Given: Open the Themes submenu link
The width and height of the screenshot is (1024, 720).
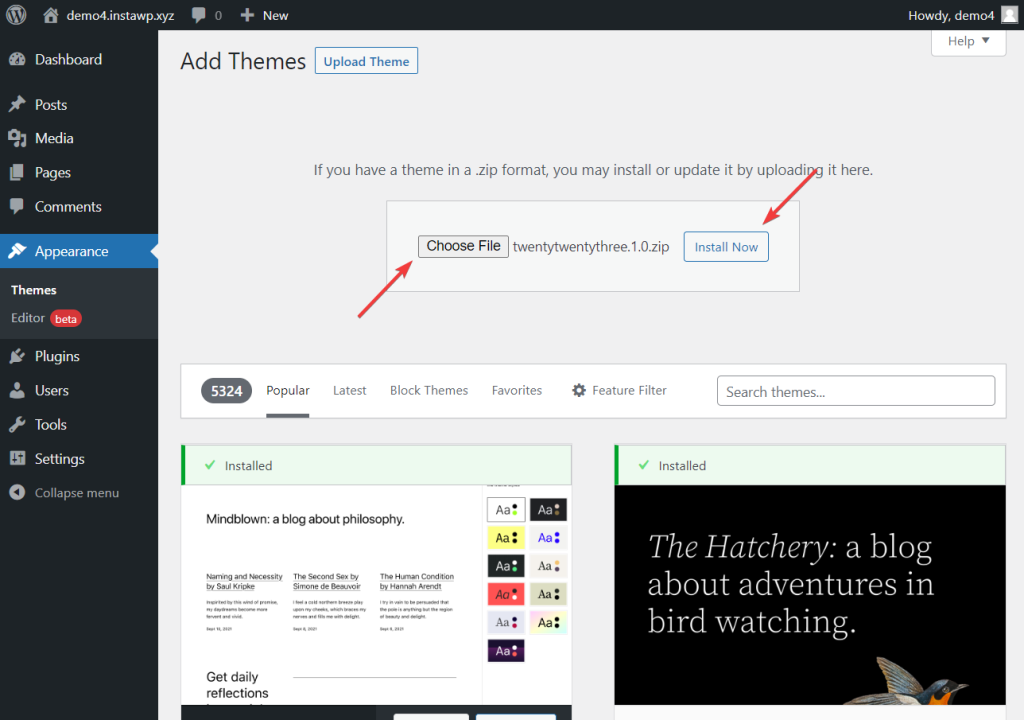Looking at the screenshot, I should click(x=34, y=290).
